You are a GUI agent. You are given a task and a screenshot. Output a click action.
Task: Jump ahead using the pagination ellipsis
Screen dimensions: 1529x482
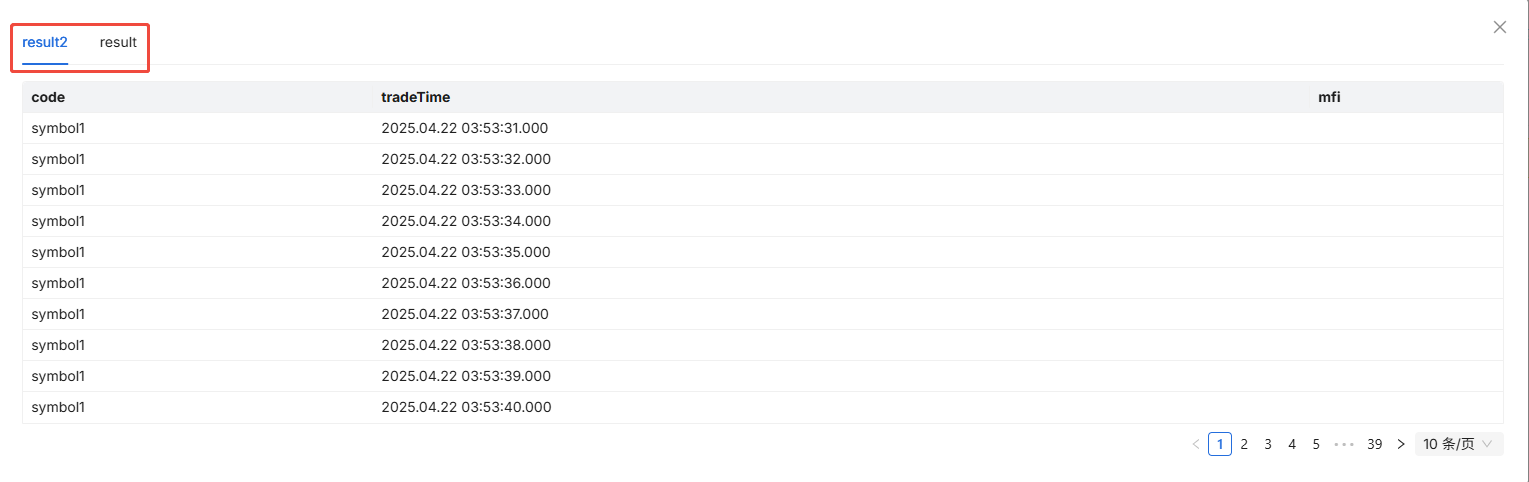click(1343, 444)
